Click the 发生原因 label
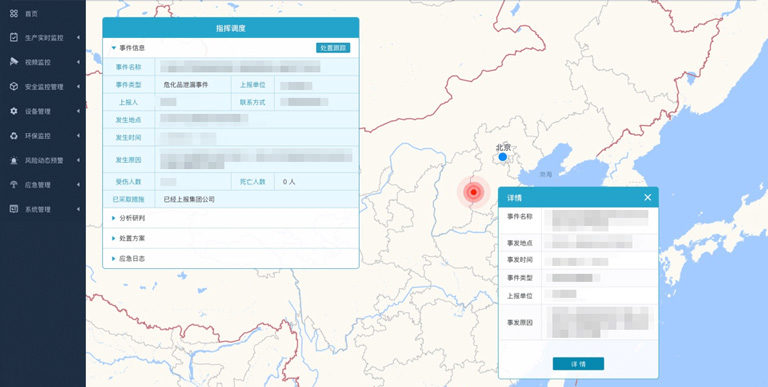 128,160
